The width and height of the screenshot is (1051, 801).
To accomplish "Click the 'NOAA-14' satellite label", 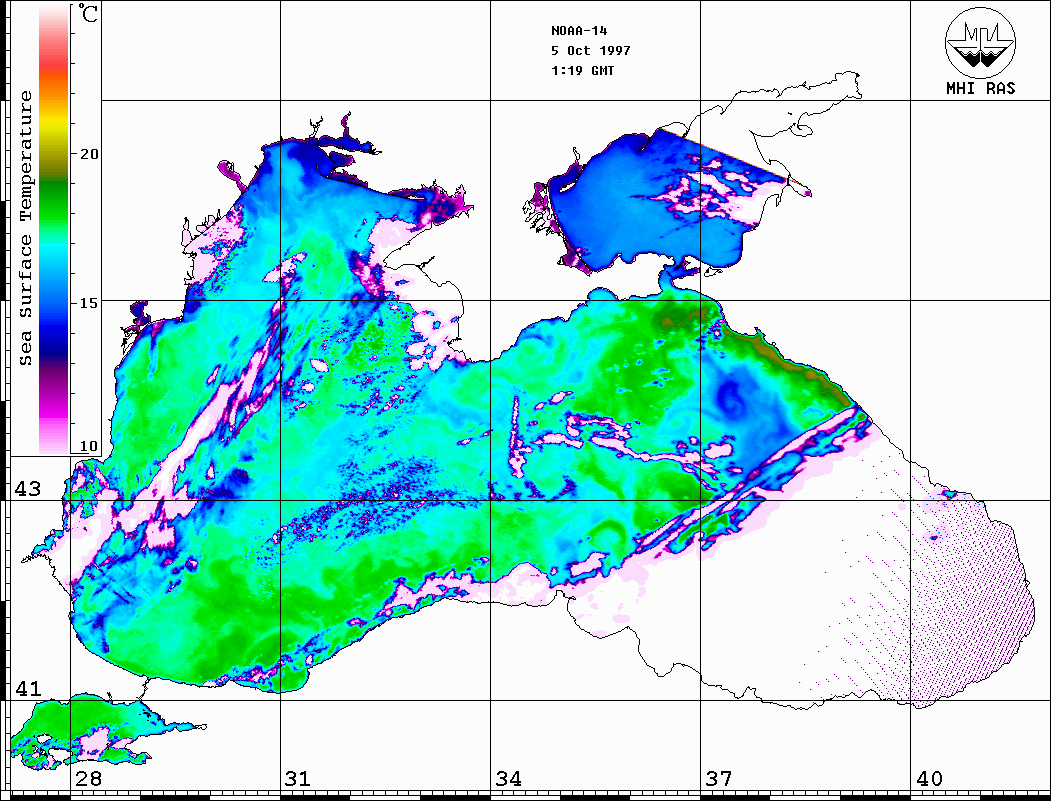I will [x=579, y=31].
